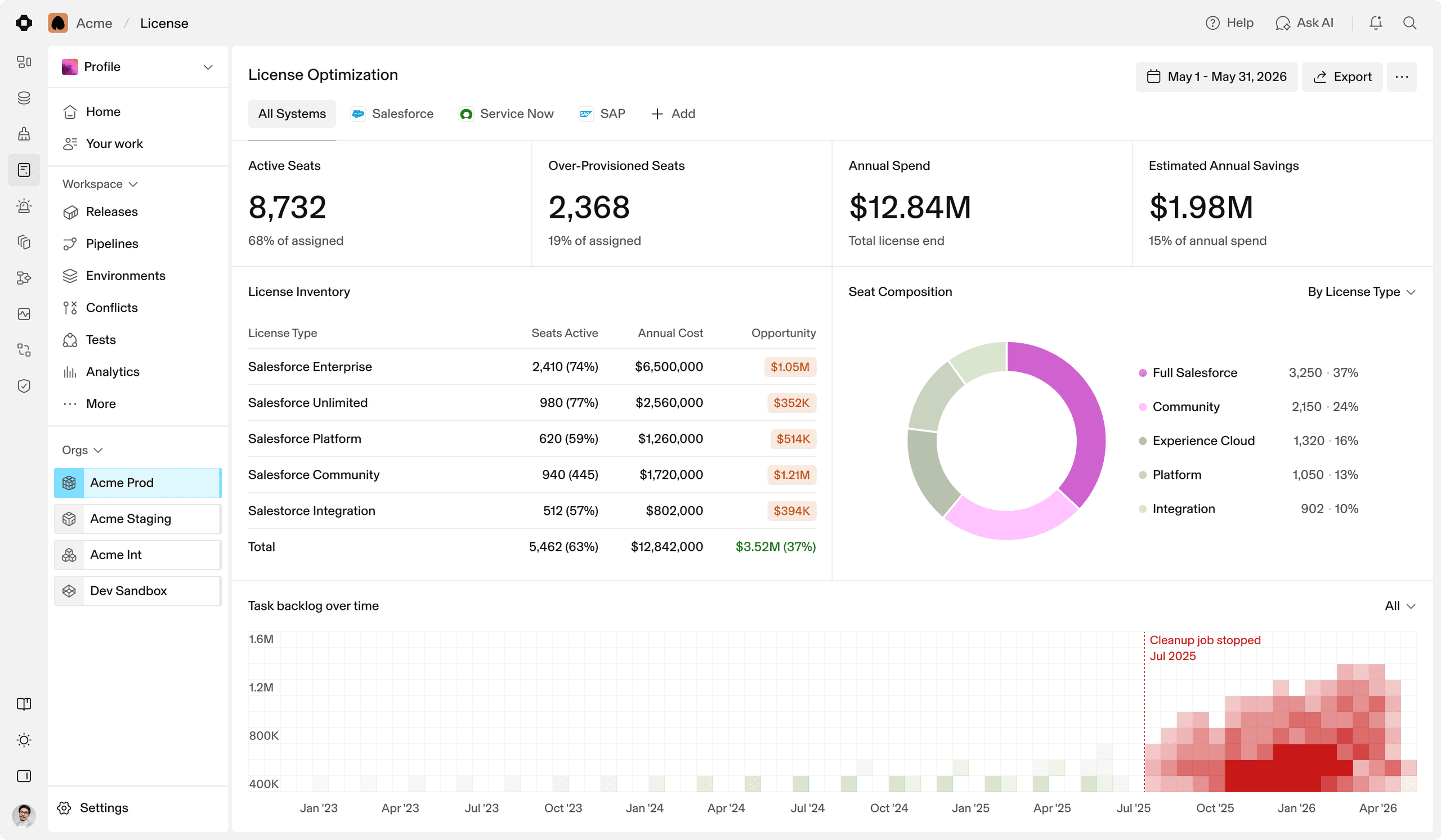This screenshot has height=840, width=1441.
Task: Open the stacked copies icon in left rail
Action: tap(24, 242)
